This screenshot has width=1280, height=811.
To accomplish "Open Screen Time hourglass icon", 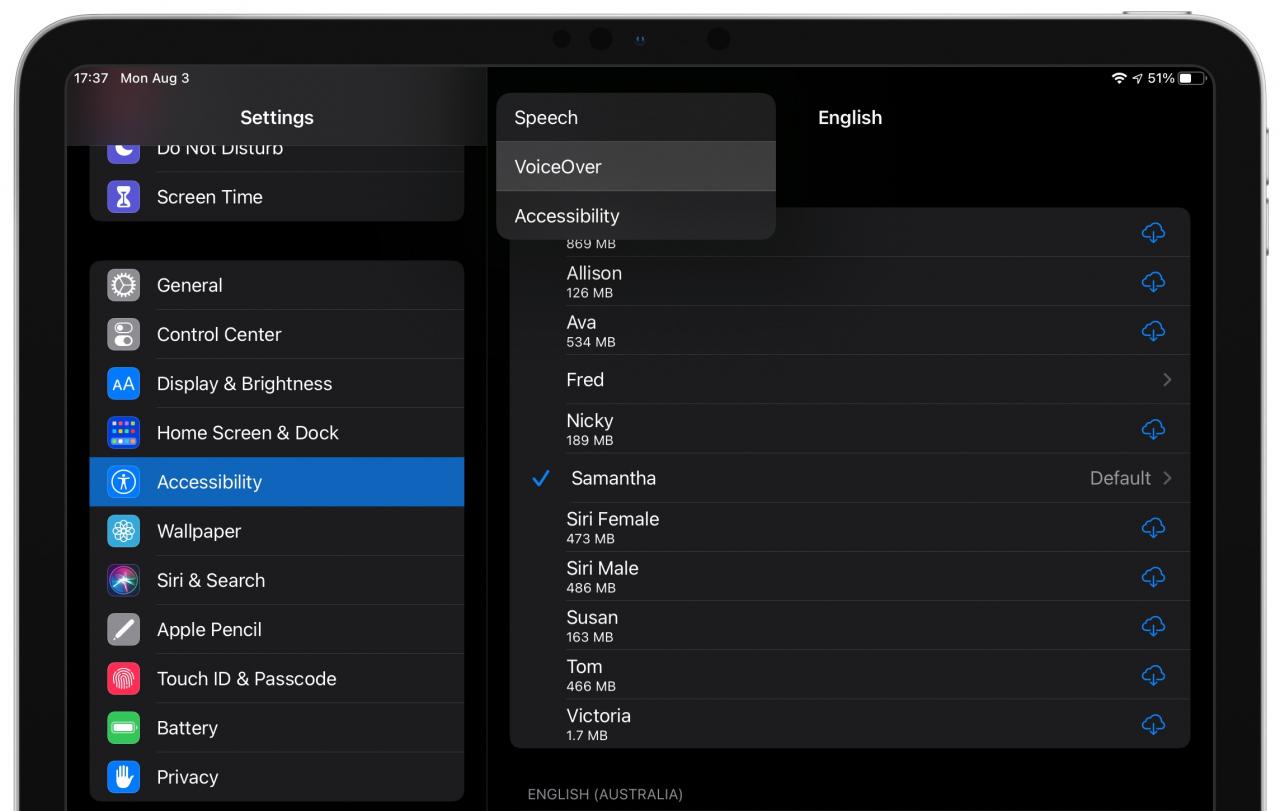I will (123, 197).
